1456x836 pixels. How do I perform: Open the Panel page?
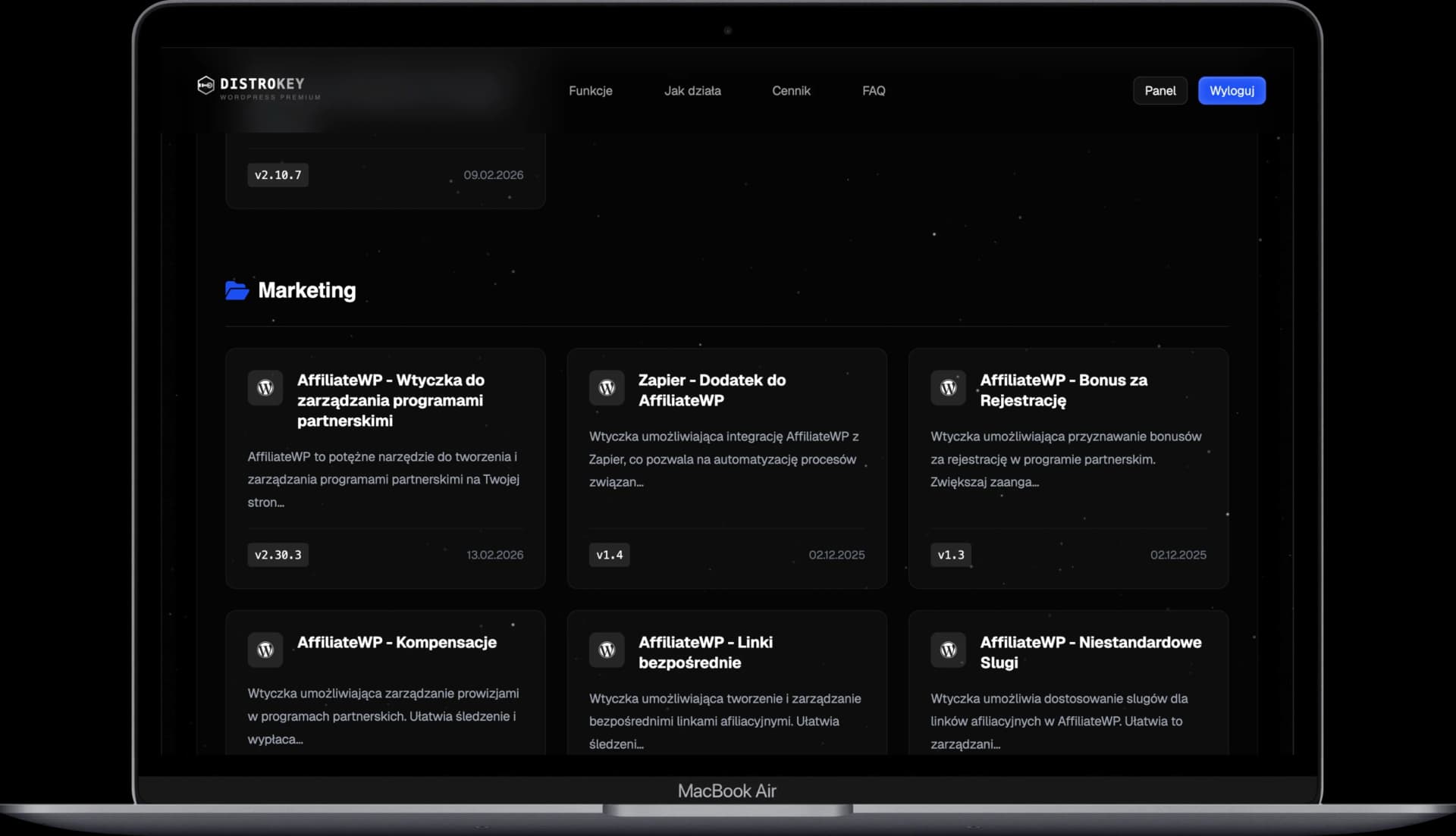click(1159, 90)
